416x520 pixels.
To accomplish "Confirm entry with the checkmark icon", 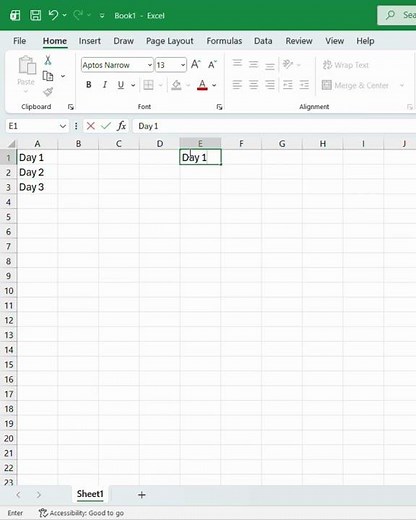I will 106,126.
